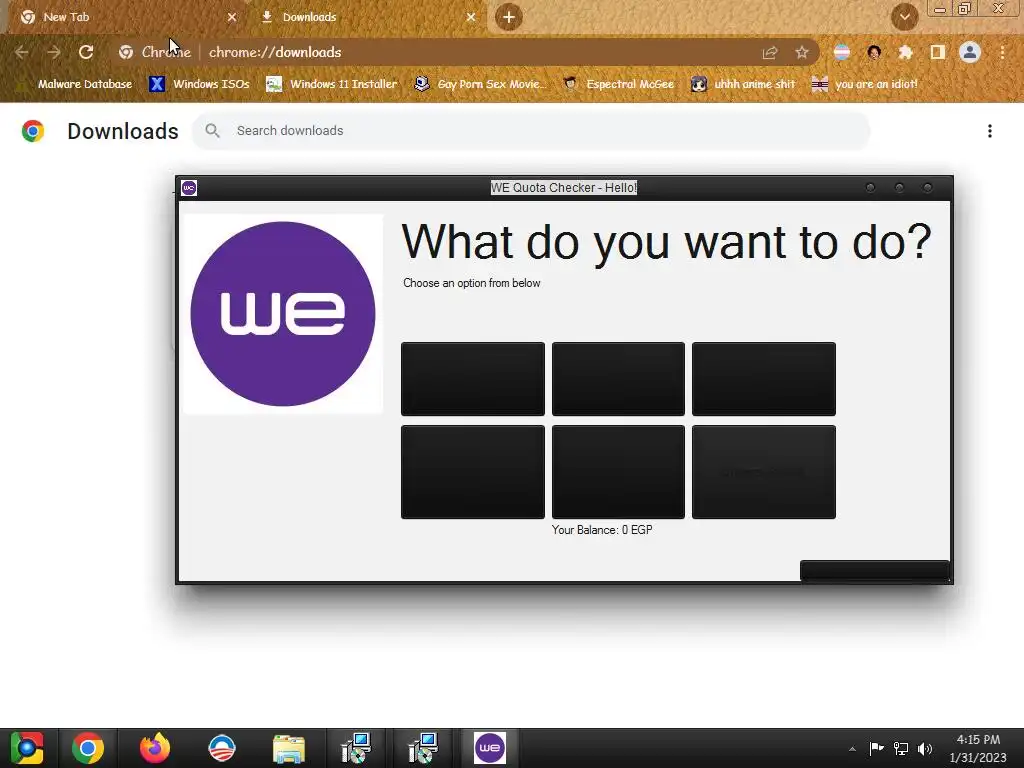
Task: Click the Chrome logo beside Downloads heading
Action: 33,131
